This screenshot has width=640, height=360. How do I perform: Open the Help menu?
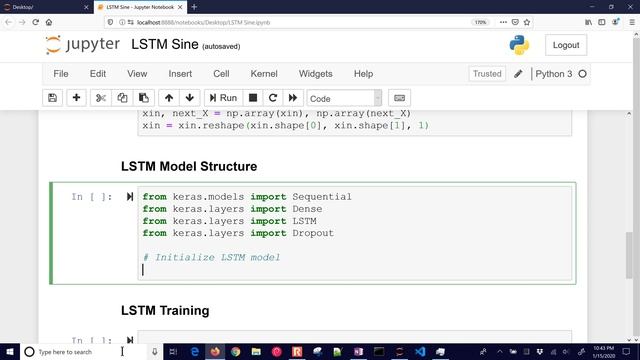[363, 74]
